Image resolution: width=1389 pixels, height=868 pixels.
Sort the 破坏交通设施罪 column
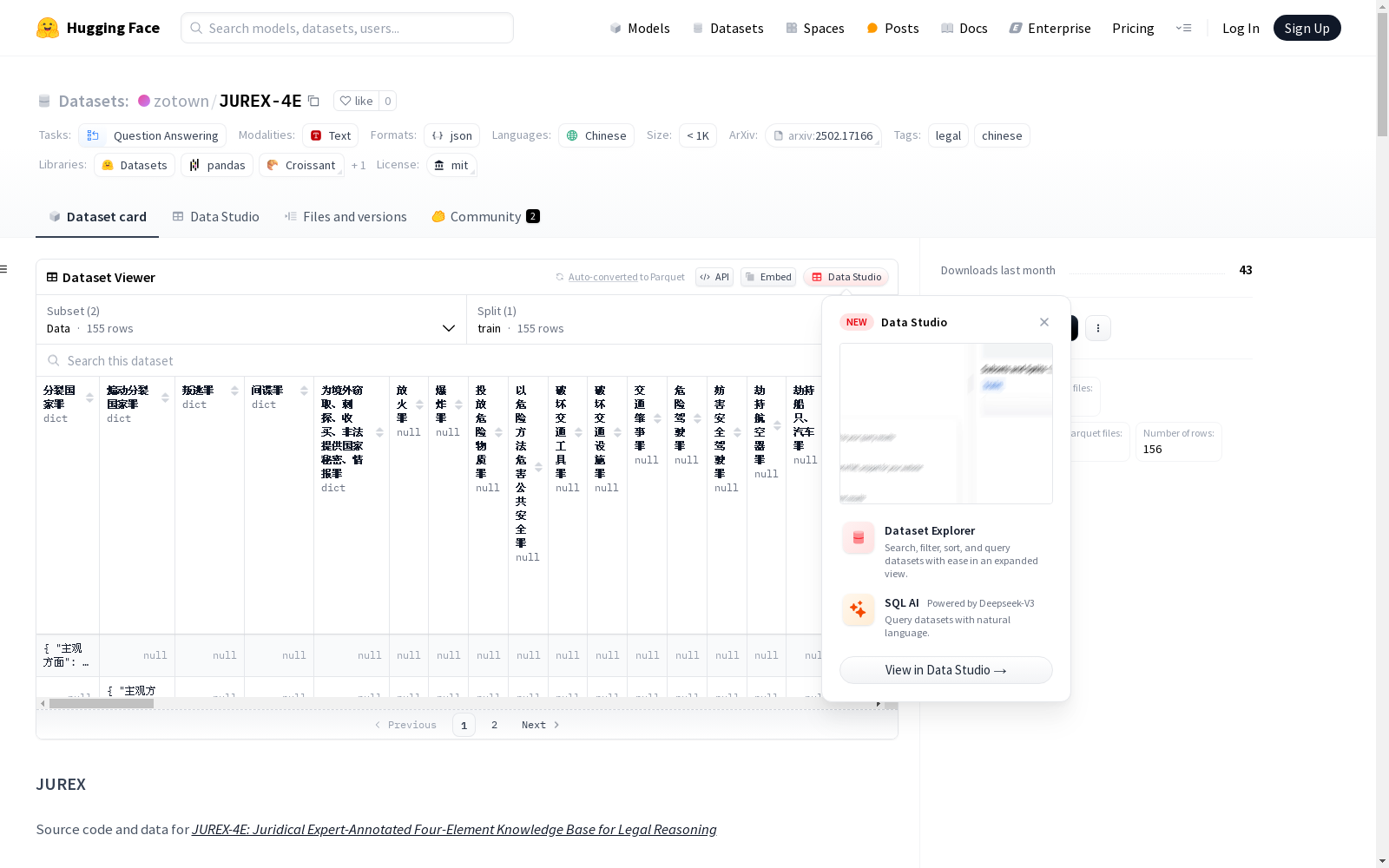(x=617, y=432)
